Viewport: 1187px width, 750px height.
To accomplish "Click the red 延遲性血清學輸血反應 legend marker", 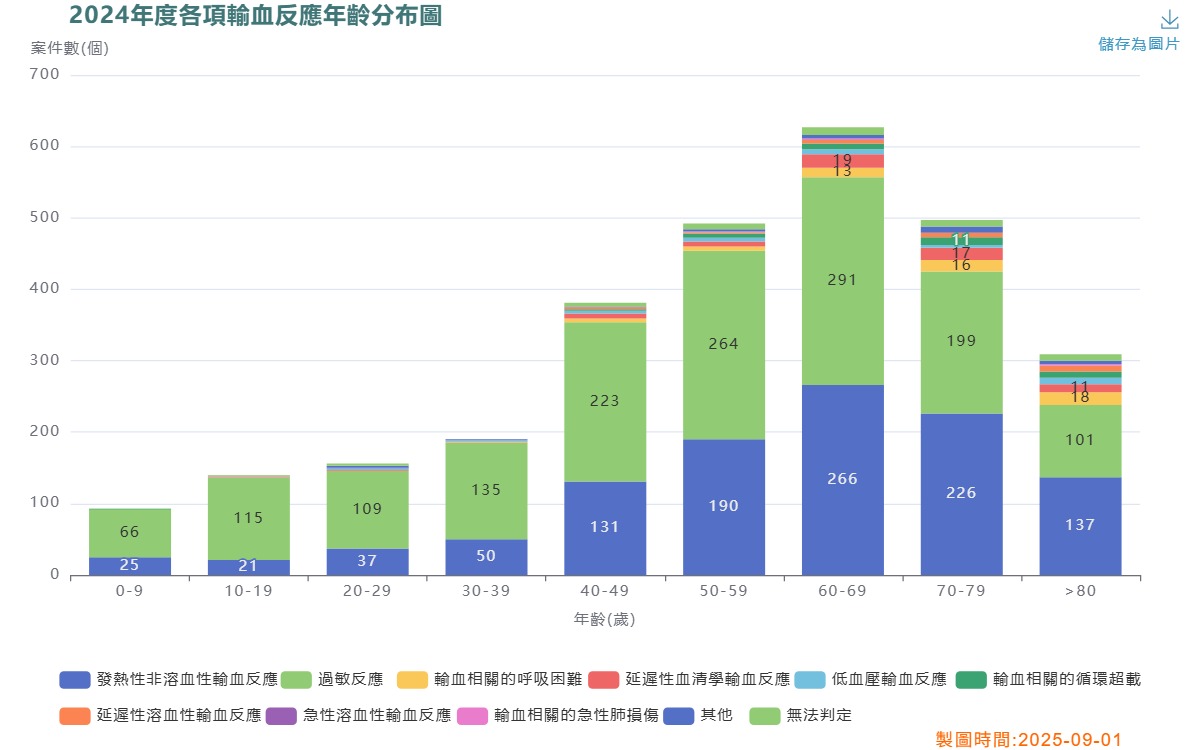I will (x=604, y=680).
